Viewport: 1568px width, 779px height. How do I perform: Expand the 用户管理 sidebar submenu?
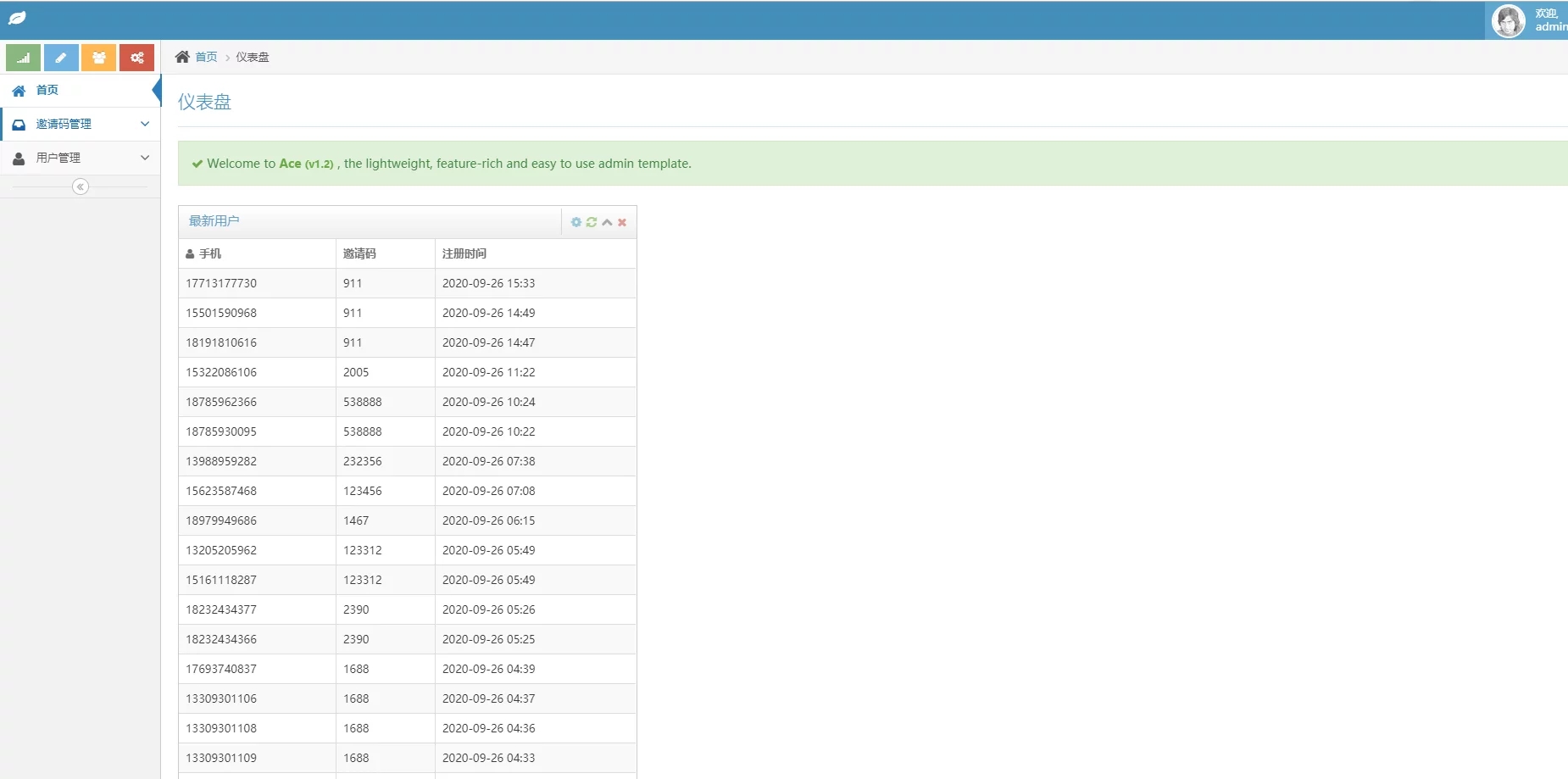click(x=81, y=158)
